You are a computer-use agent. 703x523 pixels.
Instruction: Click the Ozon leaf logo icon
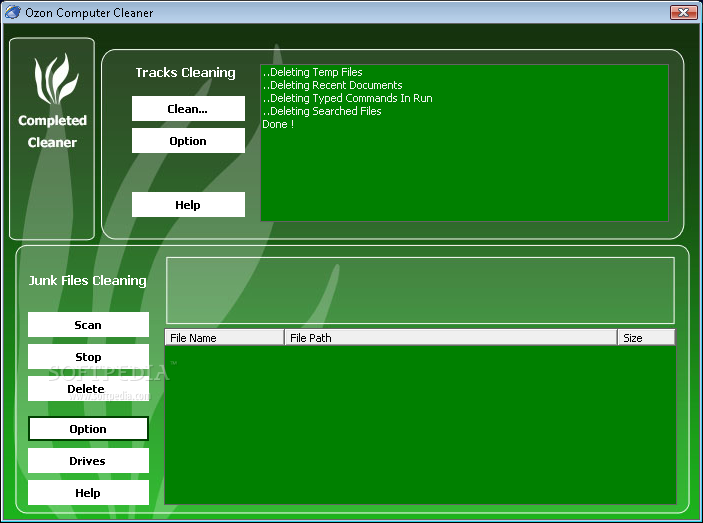[56, 79]
